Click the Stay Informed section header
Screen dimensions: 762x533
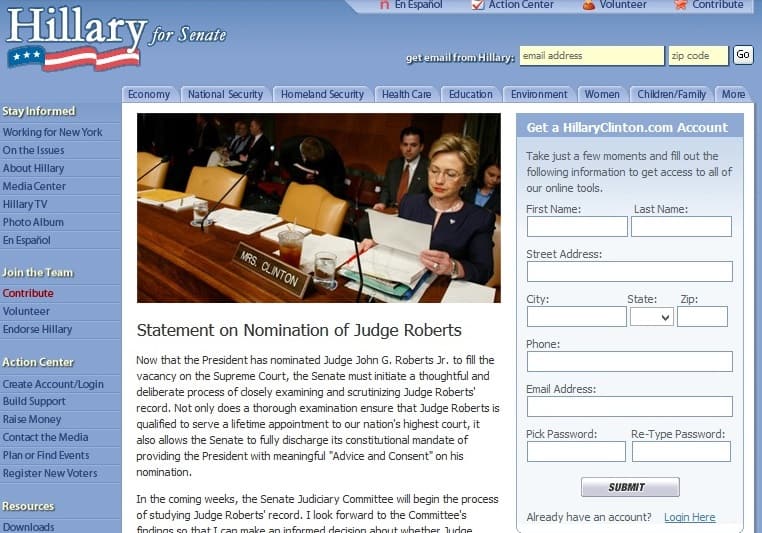39,111
